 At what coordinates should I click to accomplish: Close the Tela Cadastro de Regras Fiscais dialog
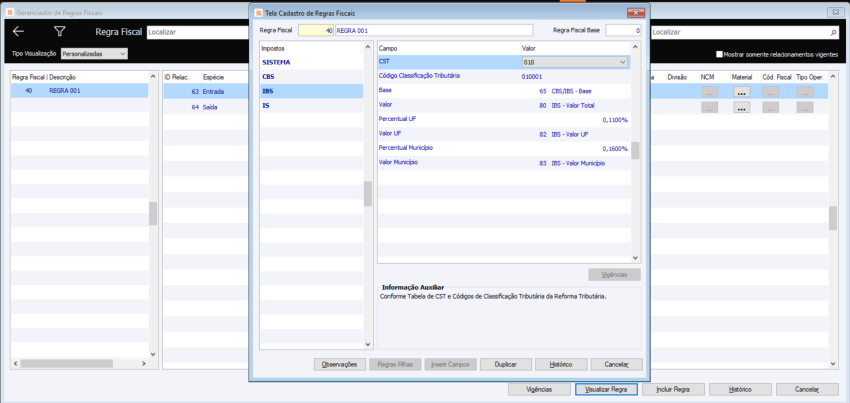click(636, 12)
